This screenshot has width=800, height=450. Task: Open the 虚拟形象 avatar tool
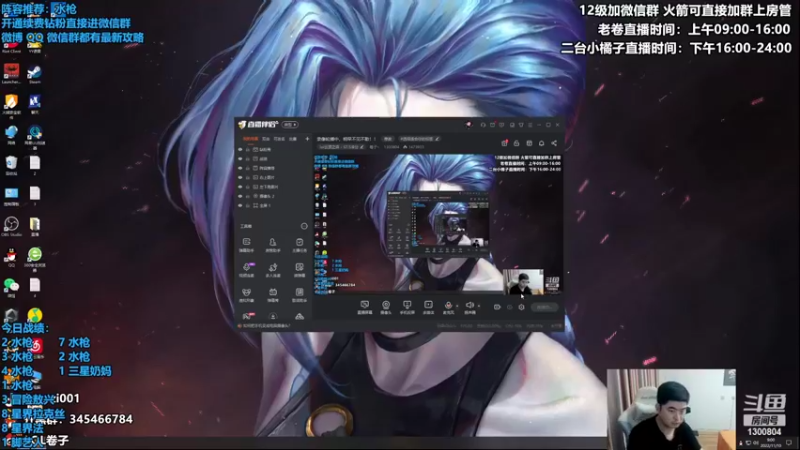click(x=246, y=295)
